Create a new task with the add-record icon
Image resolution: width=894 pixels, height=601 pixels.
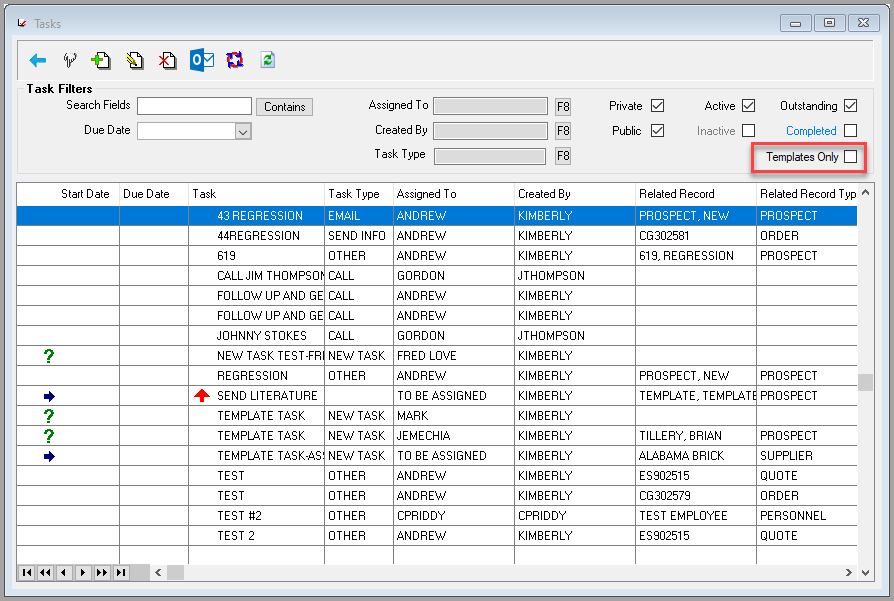click(x=101, y=60)
